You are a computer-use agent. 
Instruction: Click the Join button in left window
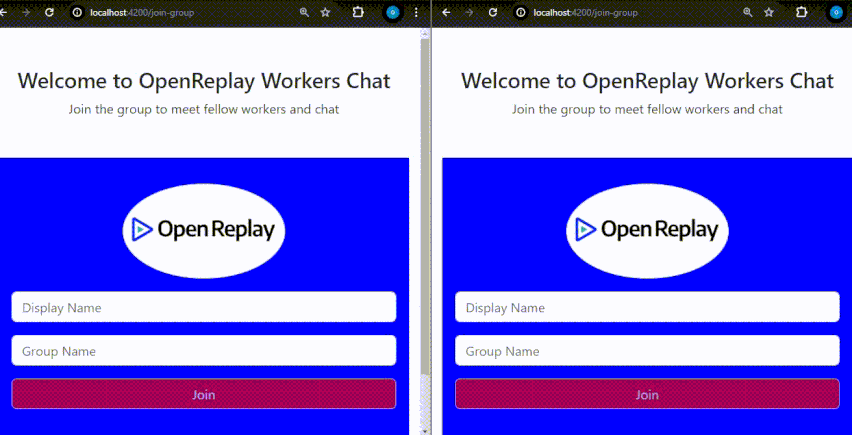pyautogui.click(x=204, y=394)
